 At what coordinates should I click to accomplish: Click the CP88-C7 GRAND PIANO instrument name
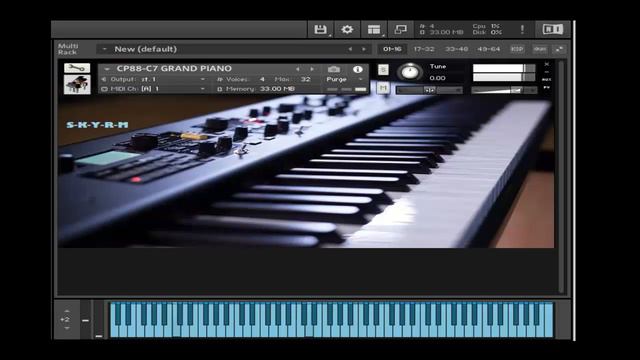point(174,69)
